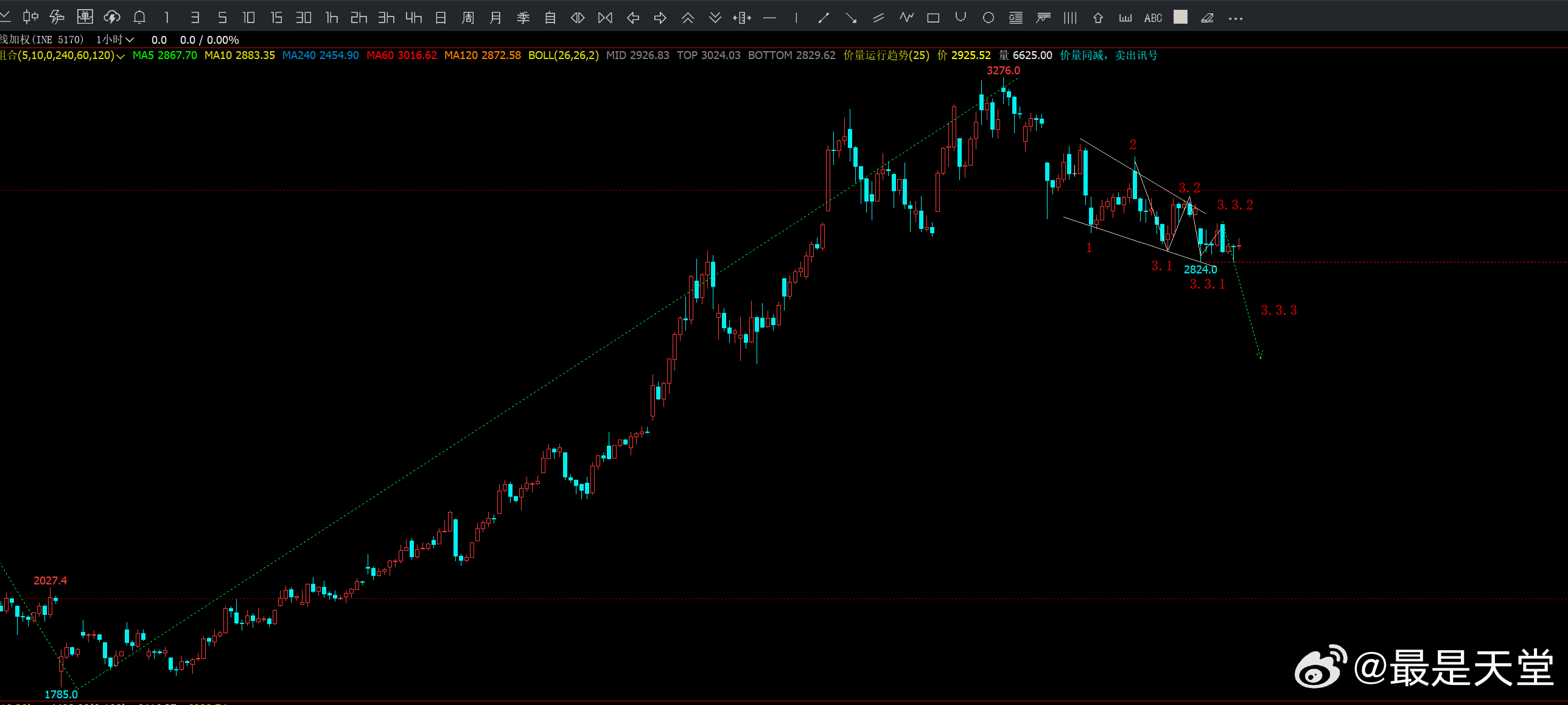Click the double down chevron icon
The height and width of the screenshot is (705, 1568).
point(715,18)
